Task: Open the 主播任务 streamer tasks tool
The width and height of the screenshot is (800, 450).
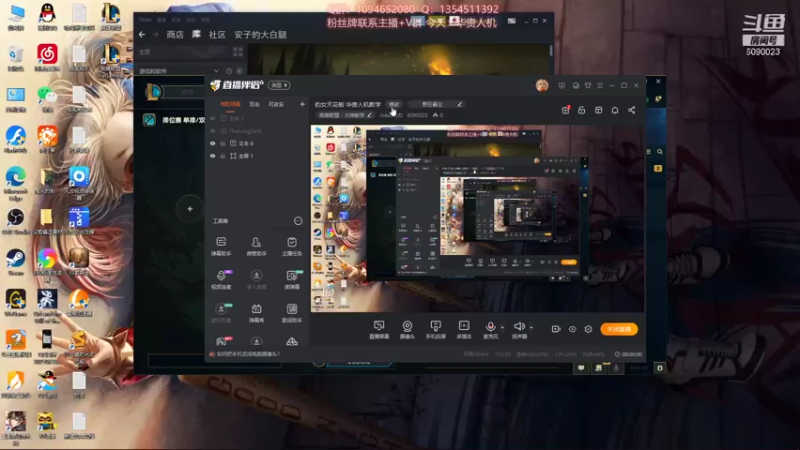Action: tap(292, 246)
